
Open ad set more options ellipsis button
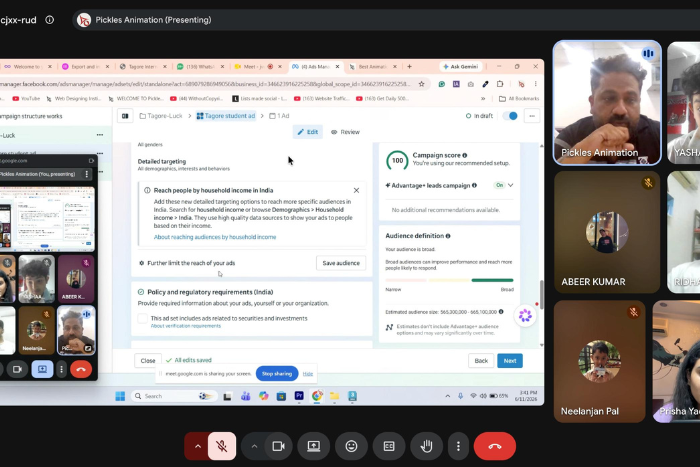point(532,116)
